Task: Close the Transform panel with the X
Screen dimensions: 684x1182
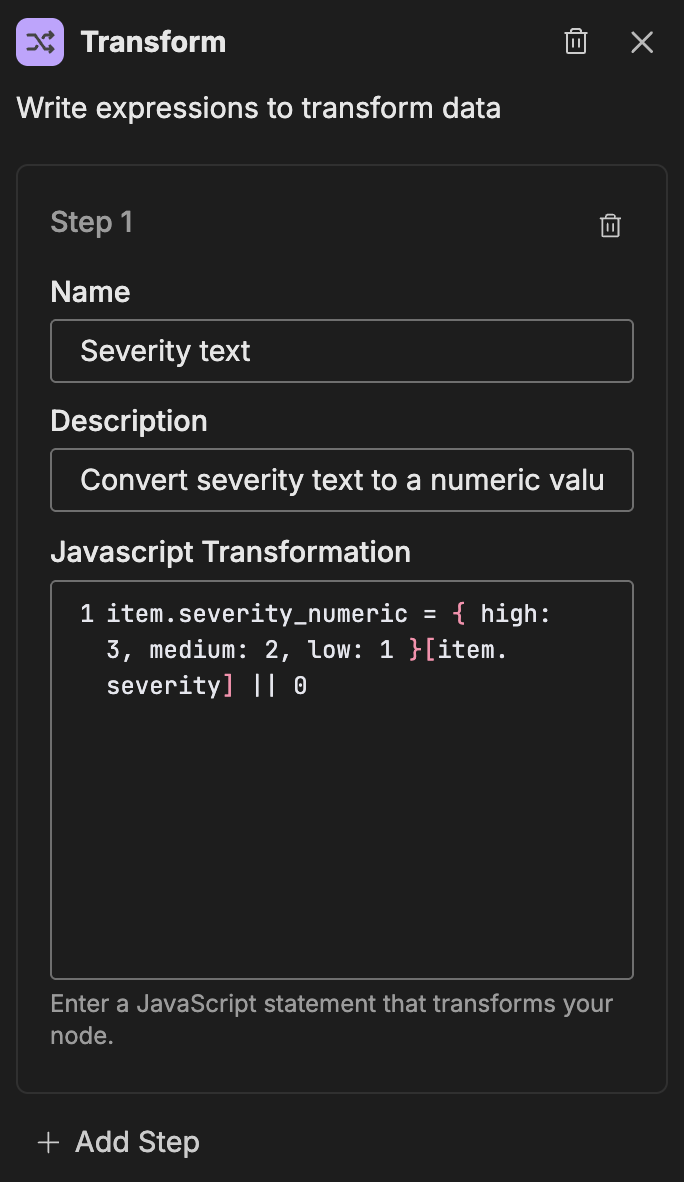Action: pyautogui.click(x=641, y=42)
